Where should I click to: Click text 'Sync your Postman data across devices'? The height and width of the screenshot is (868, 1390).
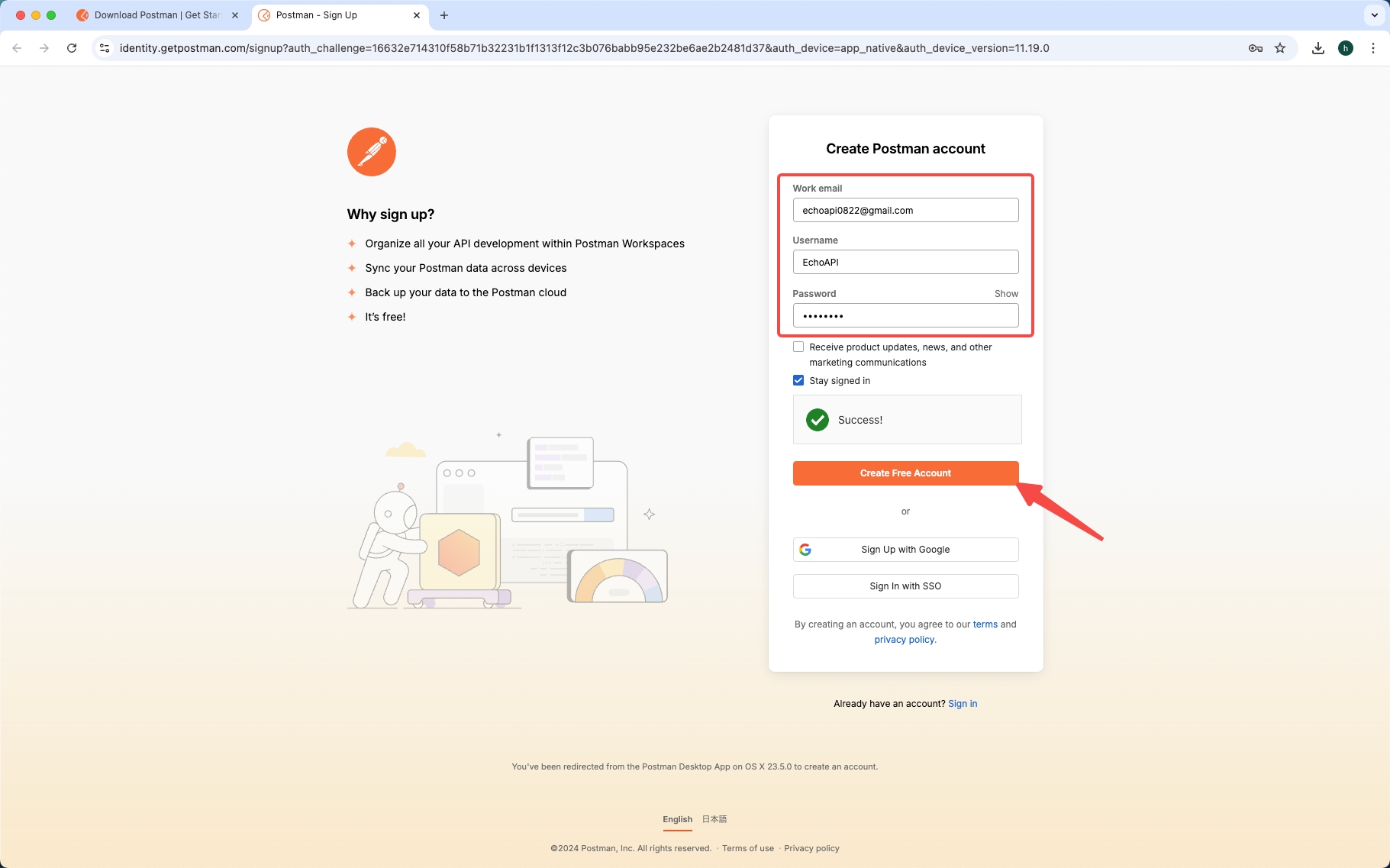click(x=466, y=268)
